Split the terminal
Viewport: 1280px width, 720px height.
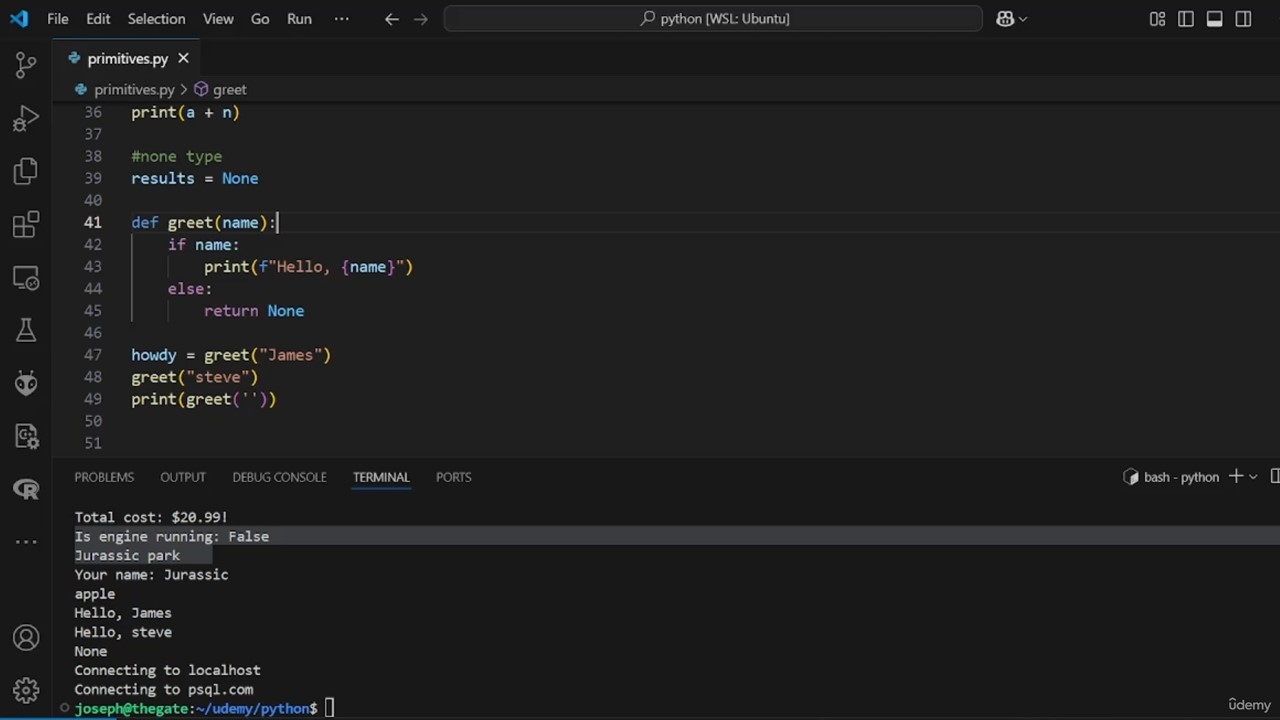pos(1275,477)
